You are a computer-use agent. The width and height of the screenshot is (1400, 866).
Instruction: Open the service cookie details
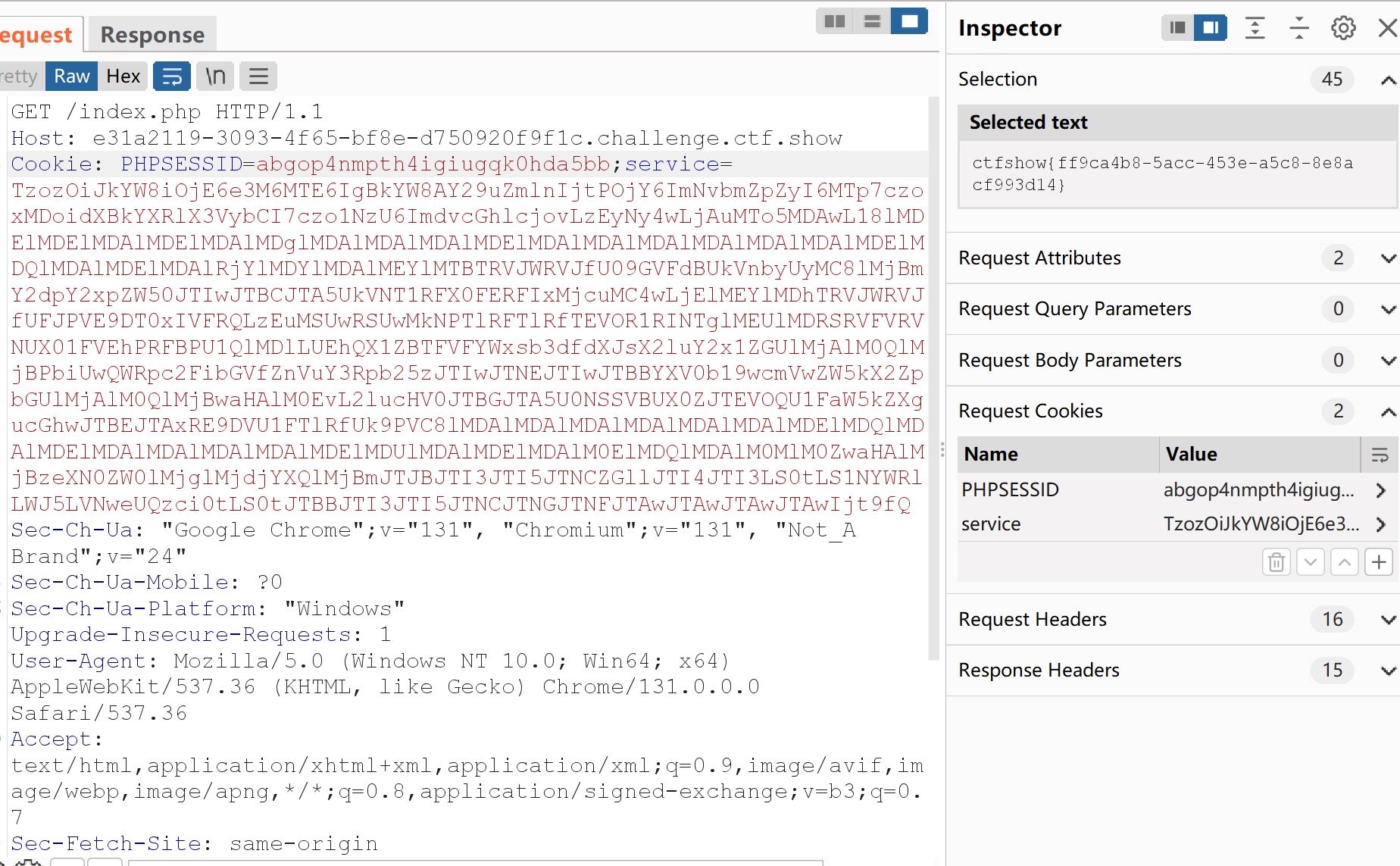click(1380, 524)
